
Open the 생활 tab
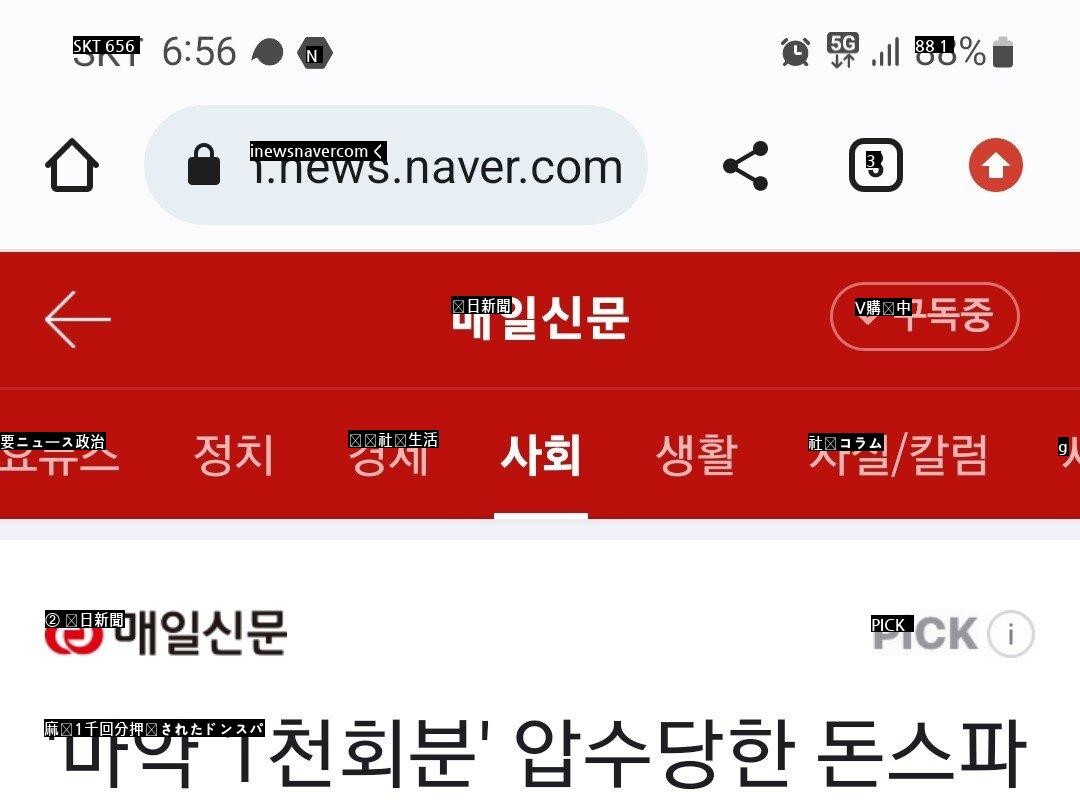696,455
